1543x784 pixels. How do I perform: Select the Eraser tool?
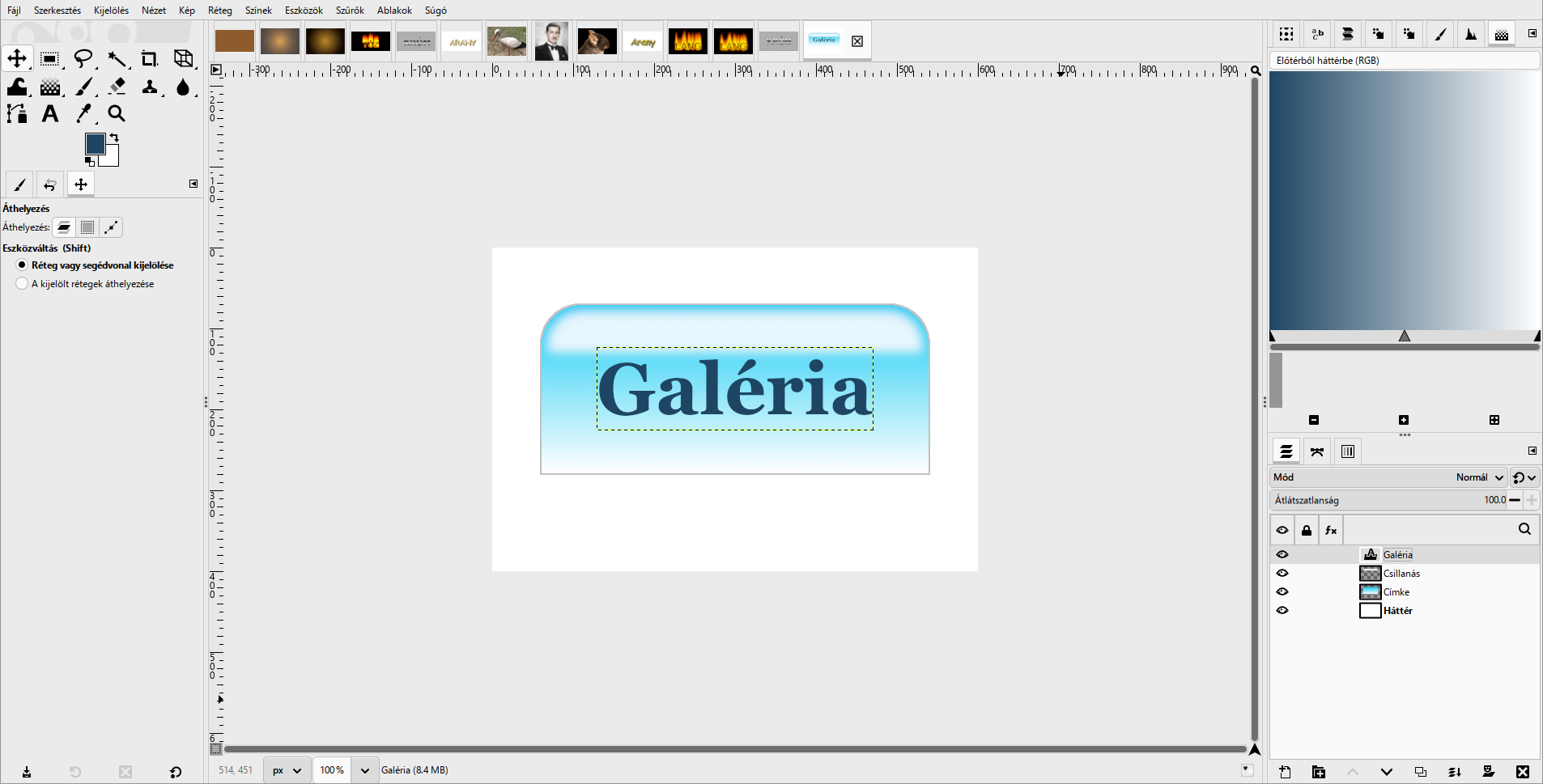117,86
